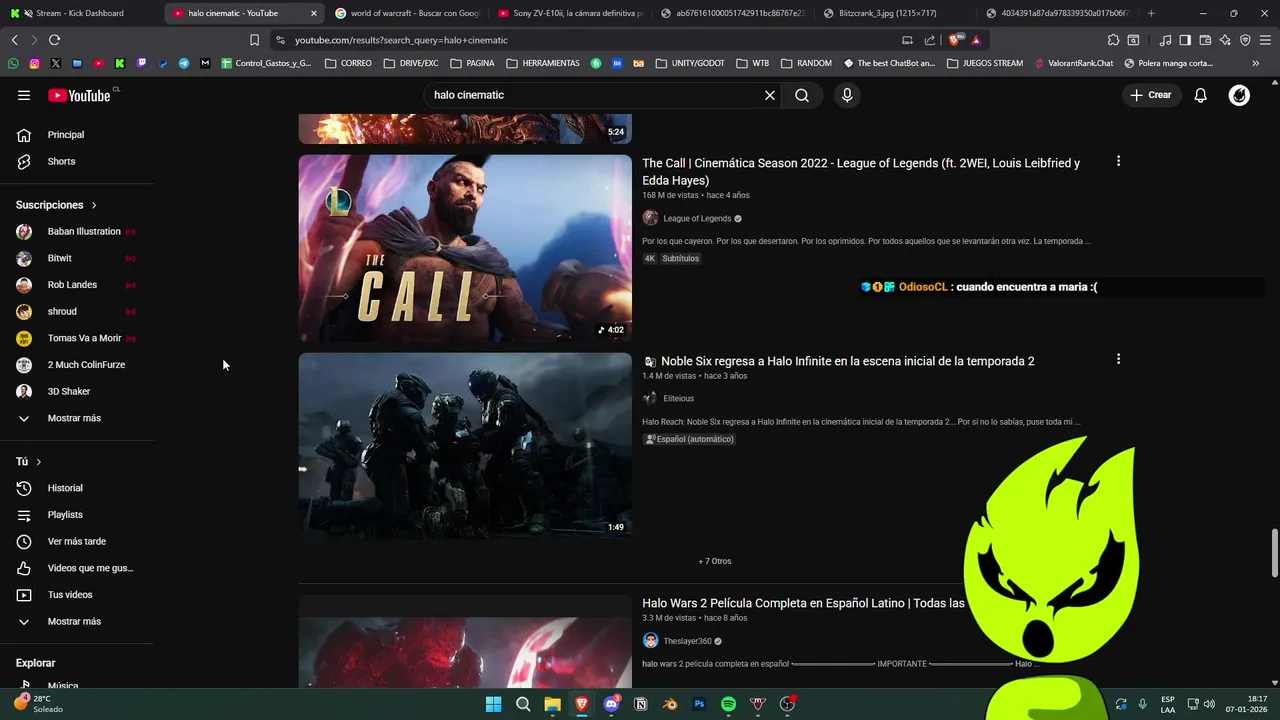Switch to Blitzcrank_3.jpg tab
1280x720 pixels.
pyautogui.click(x=896, y=13)
